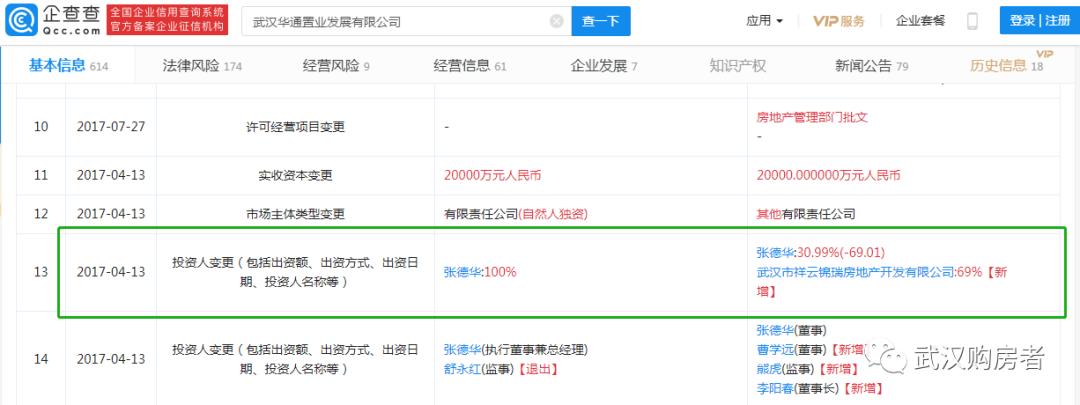The width and height of the screenshot is (1080, 405).
Task: Select 实收资本变更 cell in row 11
Action: tap(295, 176)
